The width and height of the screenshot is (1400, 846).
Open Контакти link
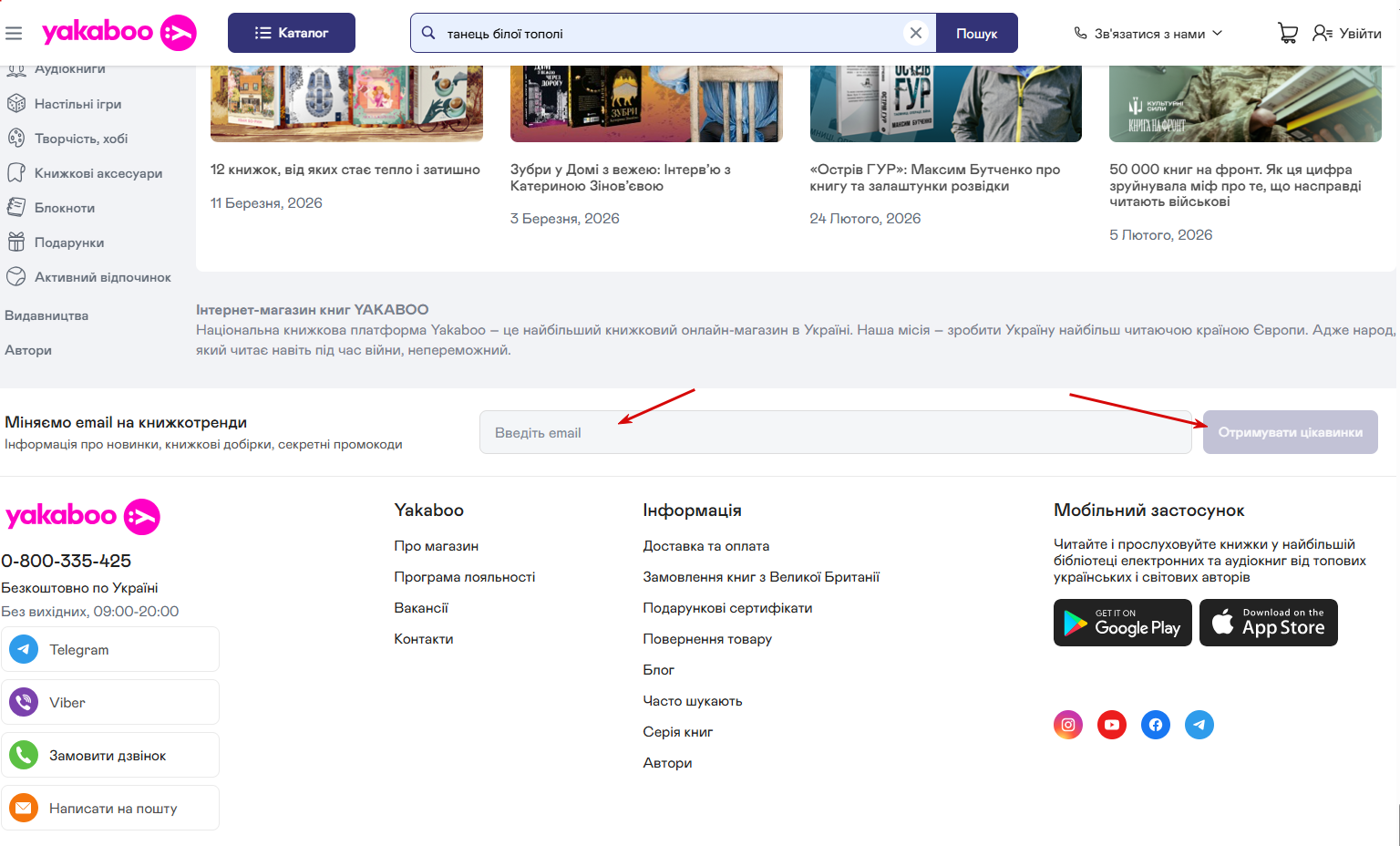(424, 639)
